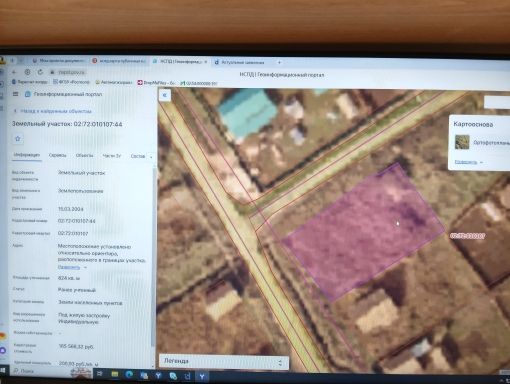The height and width of the screenshot is (384, 510).
Task: Click the heading Земельный участок: 02:72:010107:44
Action: pos(67,124)
